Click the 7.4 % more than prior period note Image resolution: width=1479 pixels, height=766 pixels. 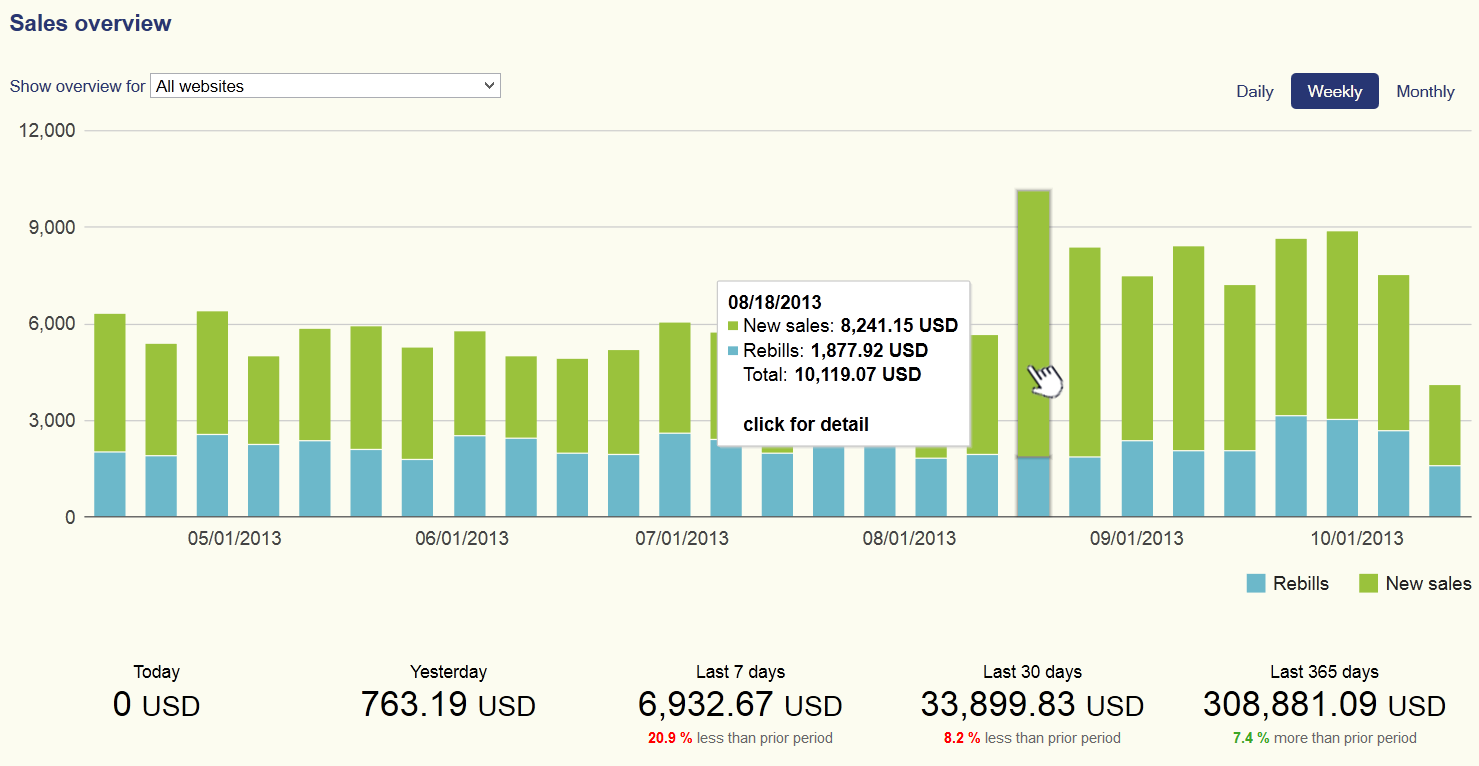1324,738
